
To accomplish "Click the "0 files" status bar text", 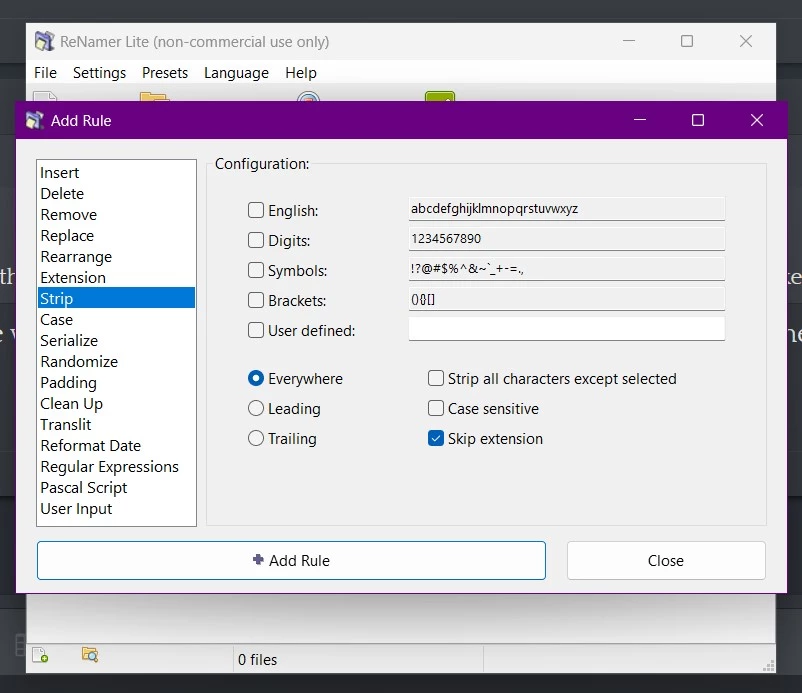I will 257,660.
